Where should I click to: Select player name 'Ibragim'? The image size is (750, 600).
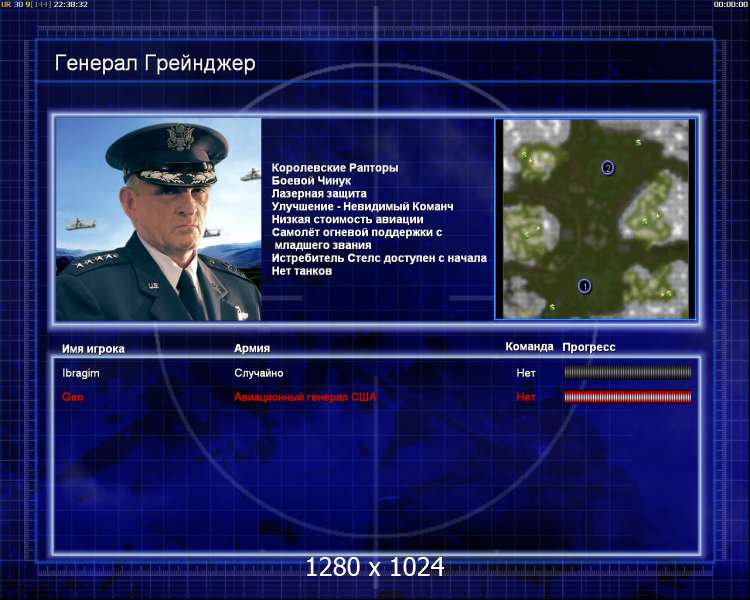(81, 373)
